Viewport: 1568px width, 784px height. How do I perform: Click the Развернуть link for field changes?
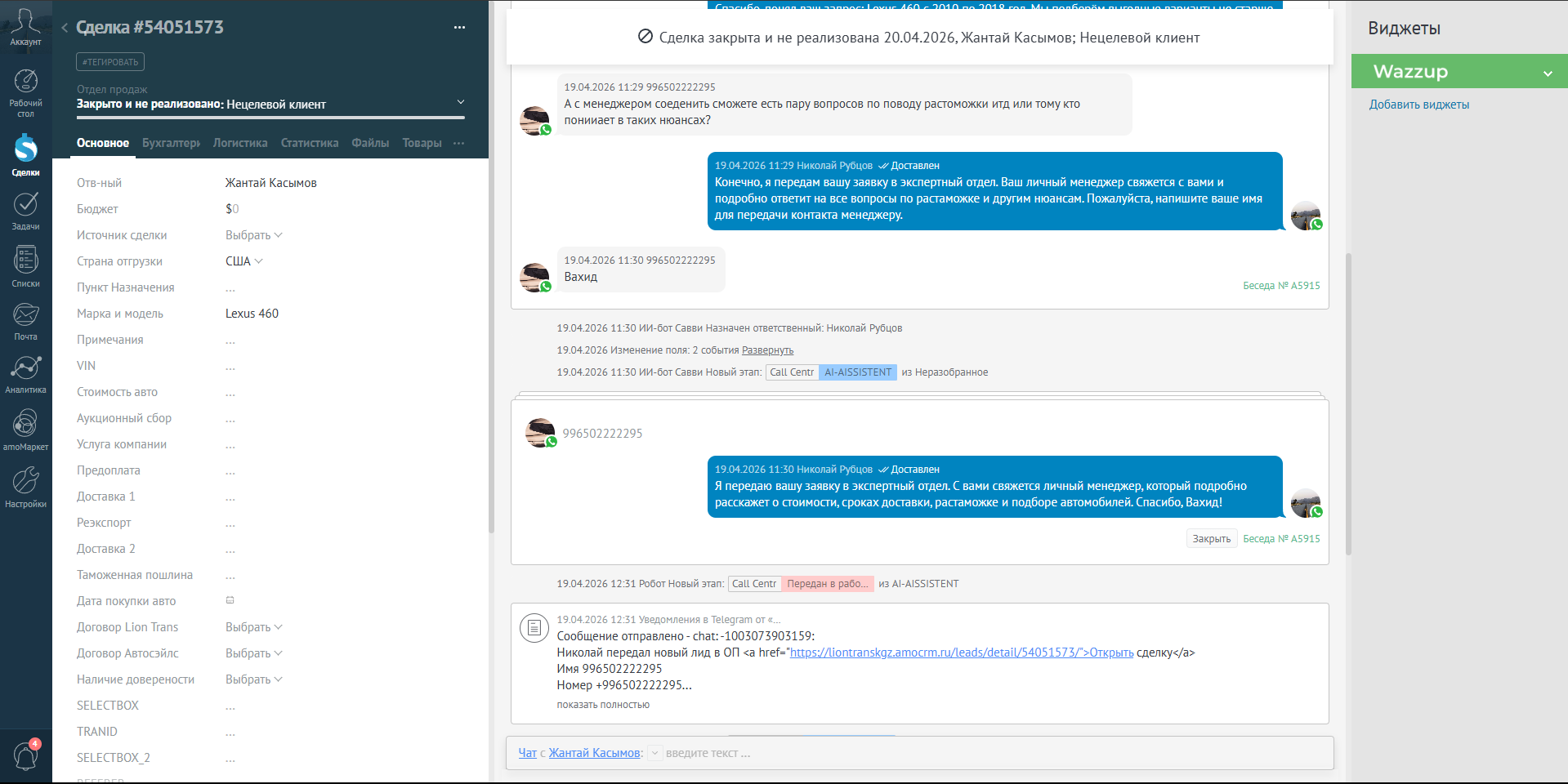tap(767, 350)
